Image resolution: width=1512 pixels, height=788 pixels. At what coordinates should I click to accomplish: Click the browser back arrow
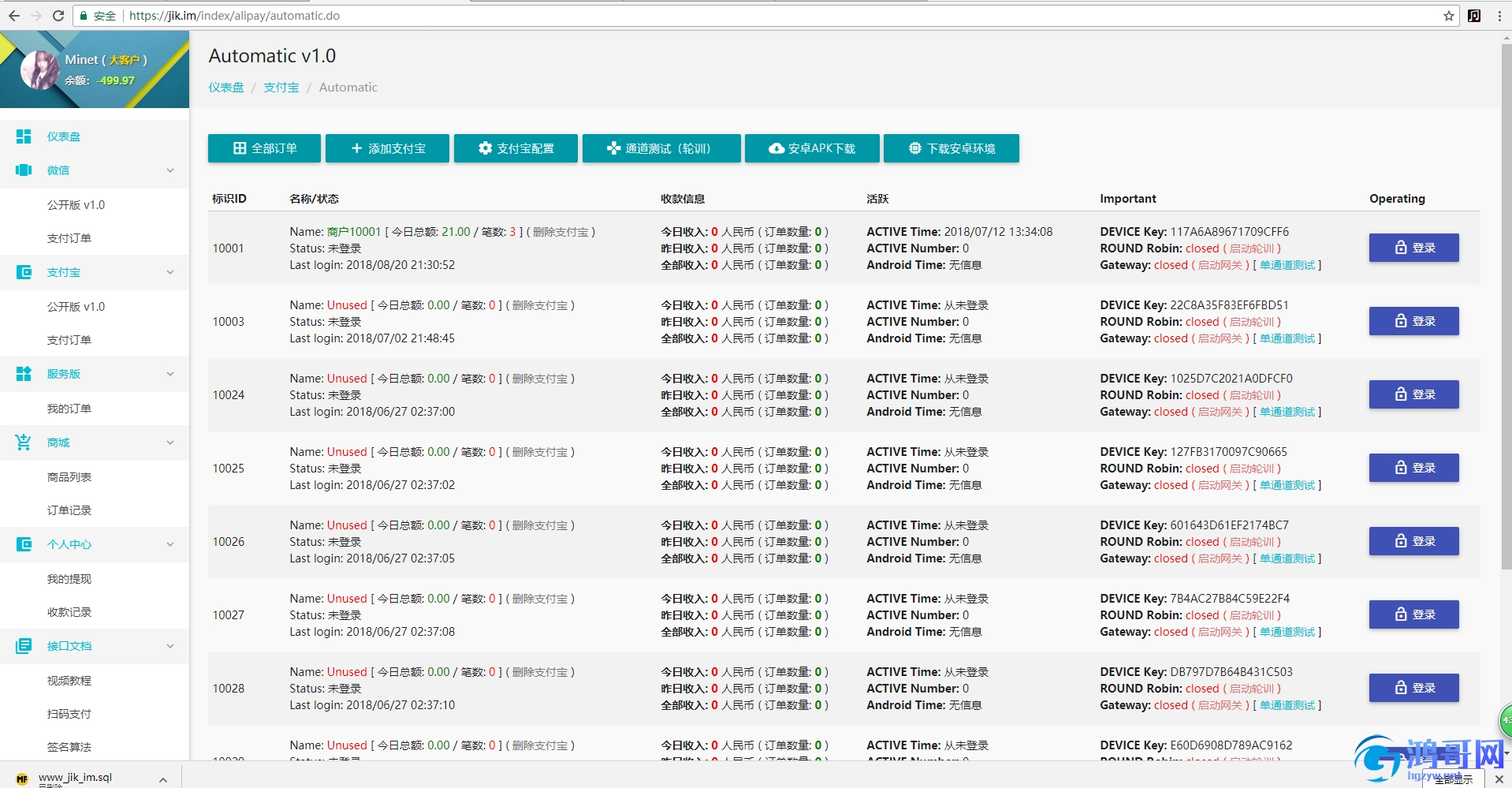coord(13,16)
